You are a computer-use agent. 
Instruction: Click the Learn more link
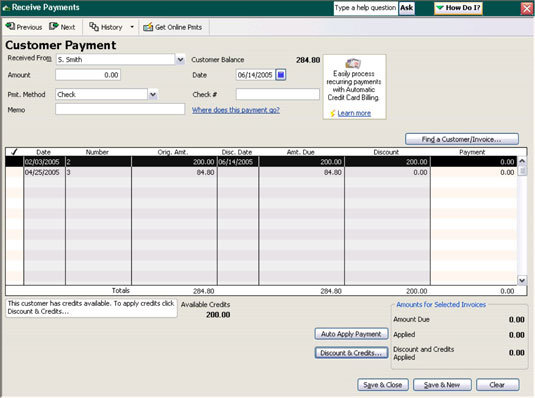click(354, 113)
